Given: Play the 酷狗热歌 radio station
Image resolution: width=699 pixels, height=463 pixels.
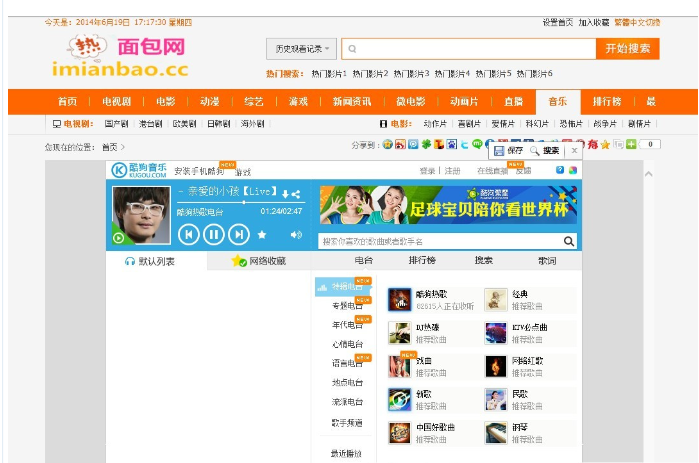Looking at the screenshot, I should pos(399,299).
